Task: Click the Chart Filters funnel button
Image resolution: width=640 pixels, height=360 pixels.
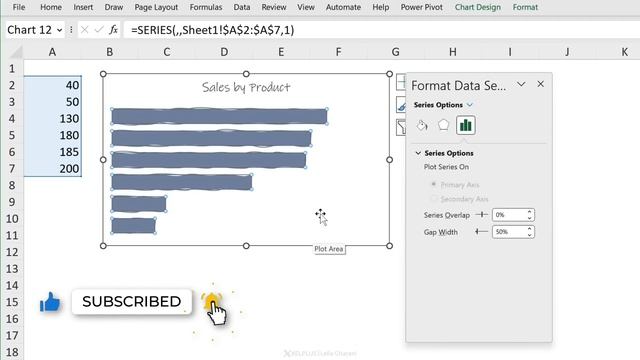Action: [x=401, y=127]
